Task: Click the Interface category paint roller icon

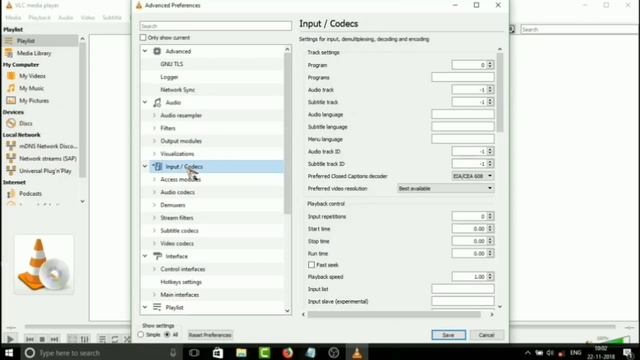Action: [157, 256]
